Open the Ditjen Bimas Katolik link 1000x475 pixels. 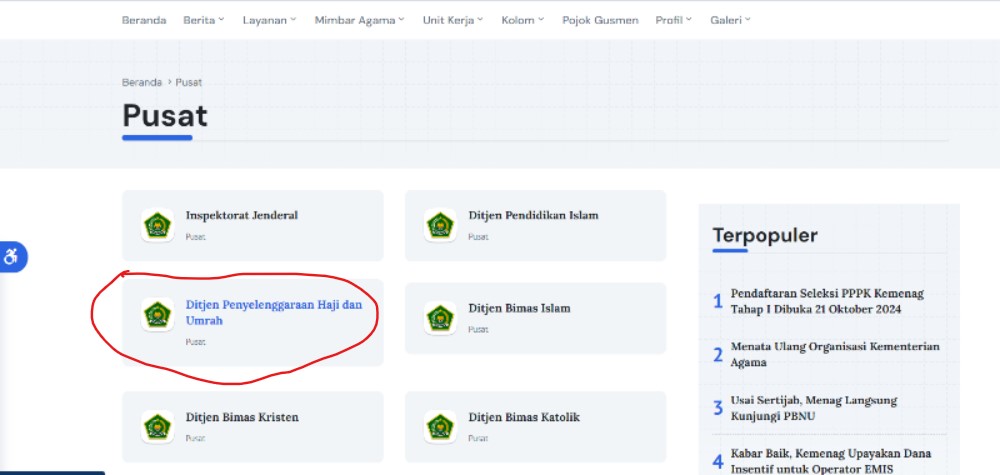tap(524, 417)
